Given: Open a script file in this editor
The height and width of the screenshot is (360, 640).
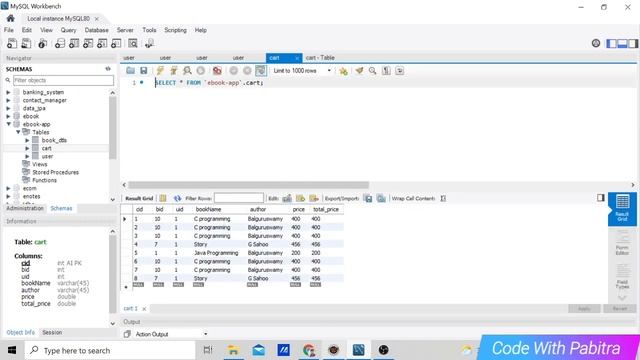Looking at the screenshot, I should tap(130, 71).
